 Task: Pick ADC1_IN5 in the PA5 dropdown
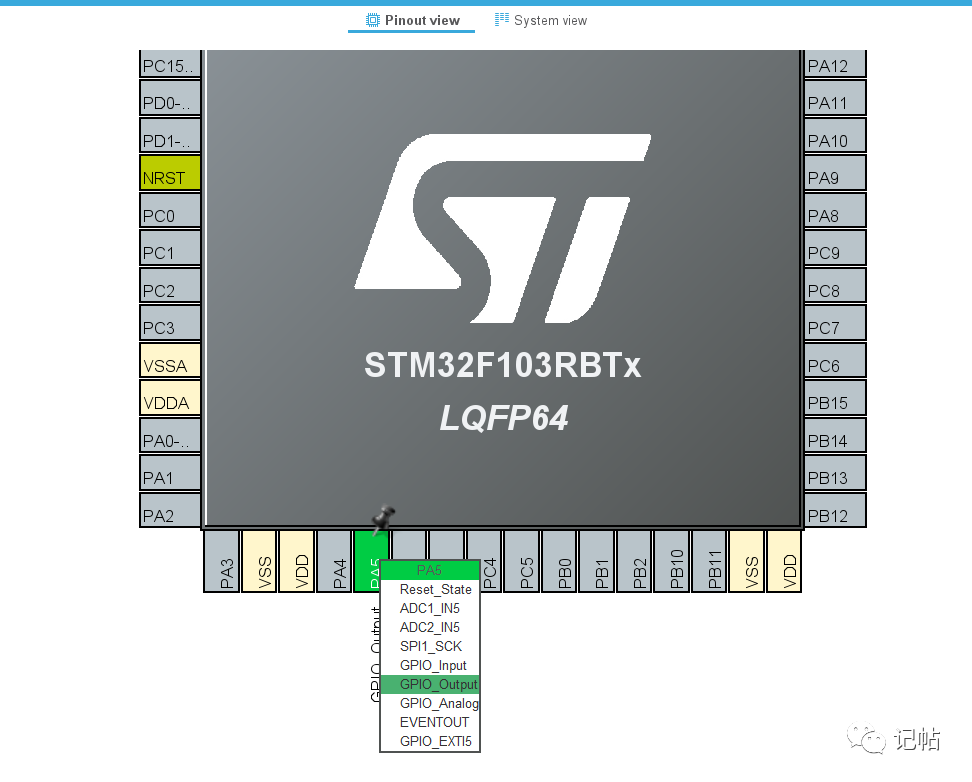pyautogui.click(x=430, y=608)
